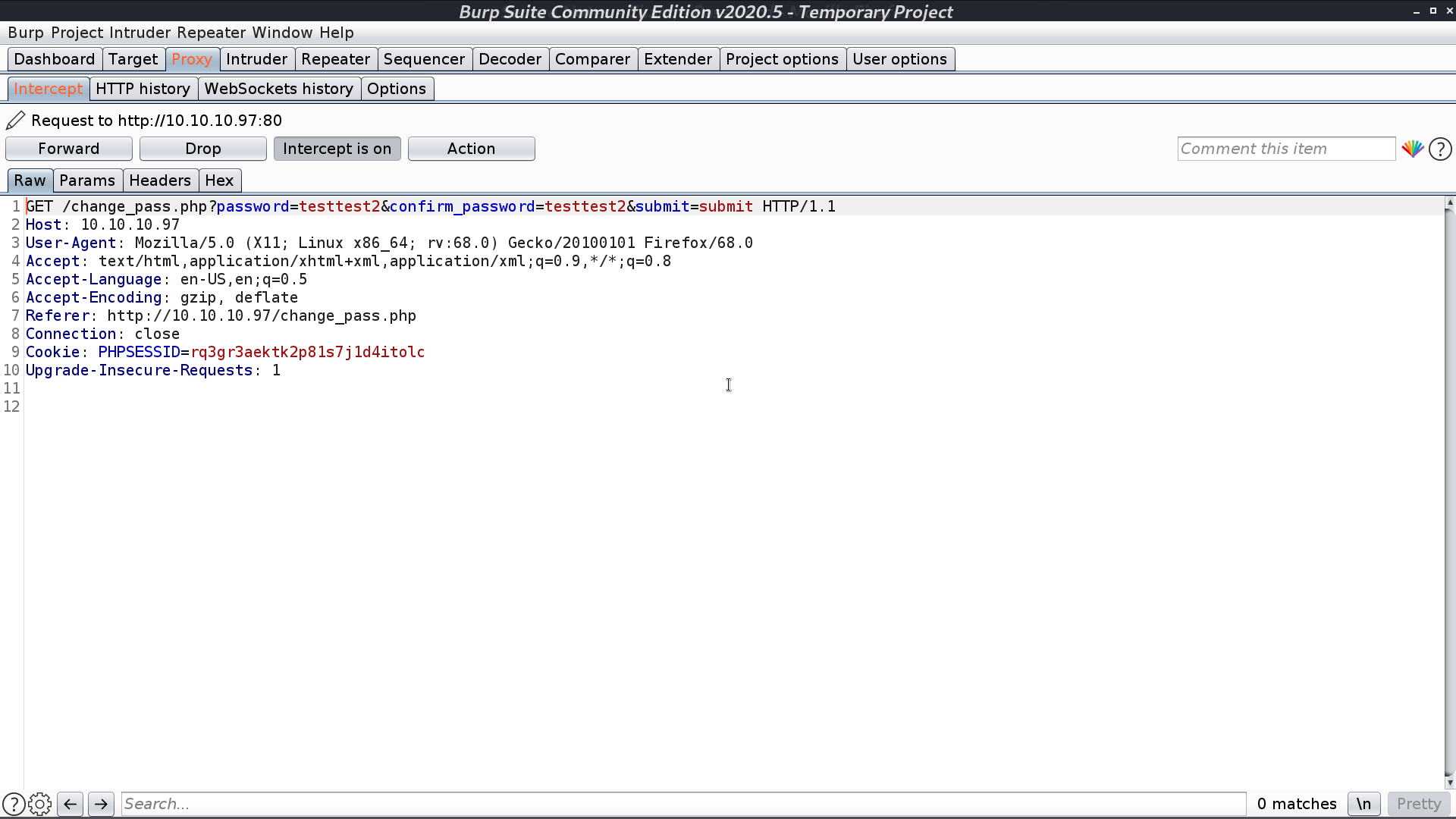Click the Connection: close header line
This screenshot has width=1456, height=819.
pyautogui.click(x=102, y=334)
